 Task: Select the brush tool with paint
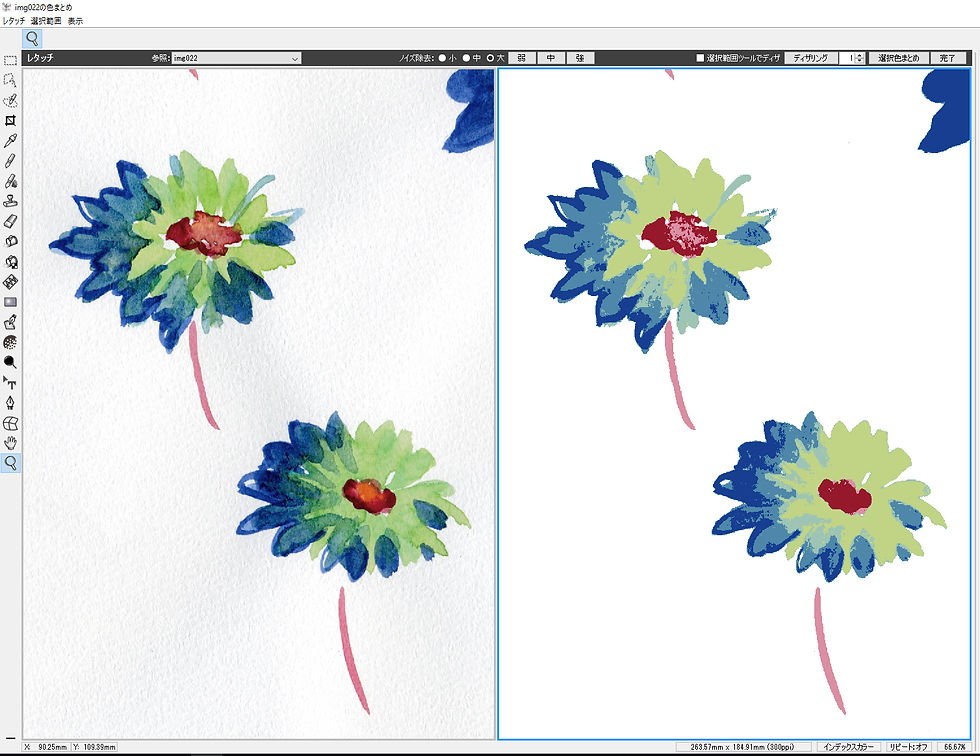10,181
